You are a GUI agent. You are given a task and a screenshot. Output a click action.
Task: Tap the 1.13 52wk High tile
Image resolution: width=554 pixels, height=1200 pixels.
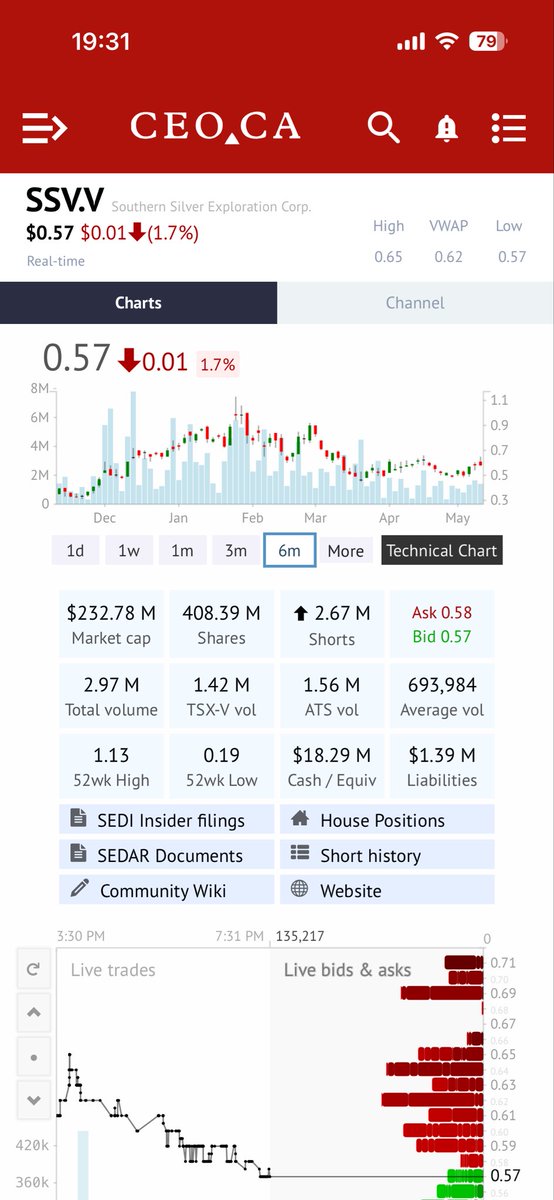(x=112, y=767)
